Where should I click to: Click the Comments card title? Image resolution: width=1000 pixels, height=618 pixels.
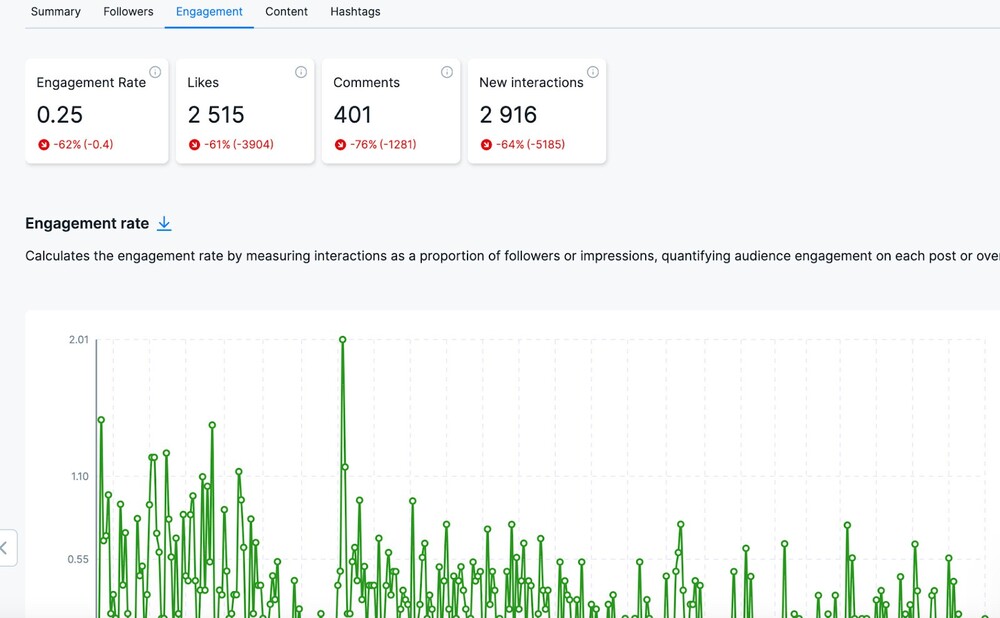click(x=367, y=82)
